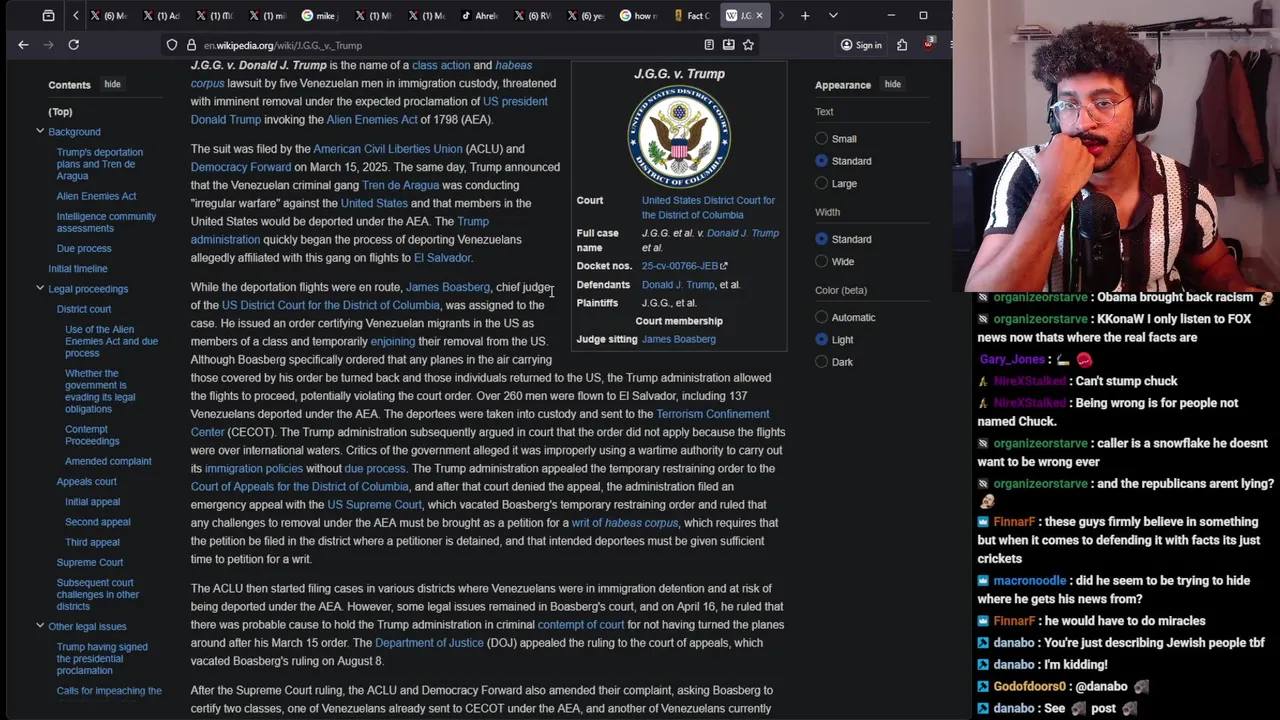Select Small text size
The image size is (1280, 720).
821,139
